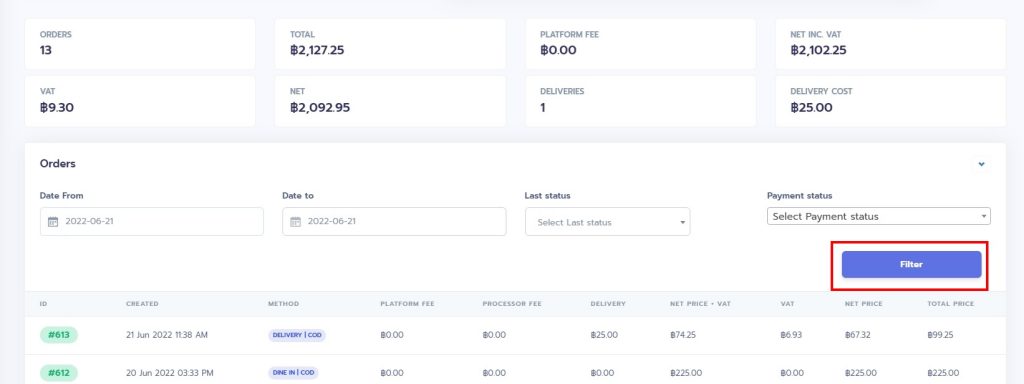The width and height of the screenshot is (1024, 384).
Task: Click the Filter button
Action: (911, 264)
